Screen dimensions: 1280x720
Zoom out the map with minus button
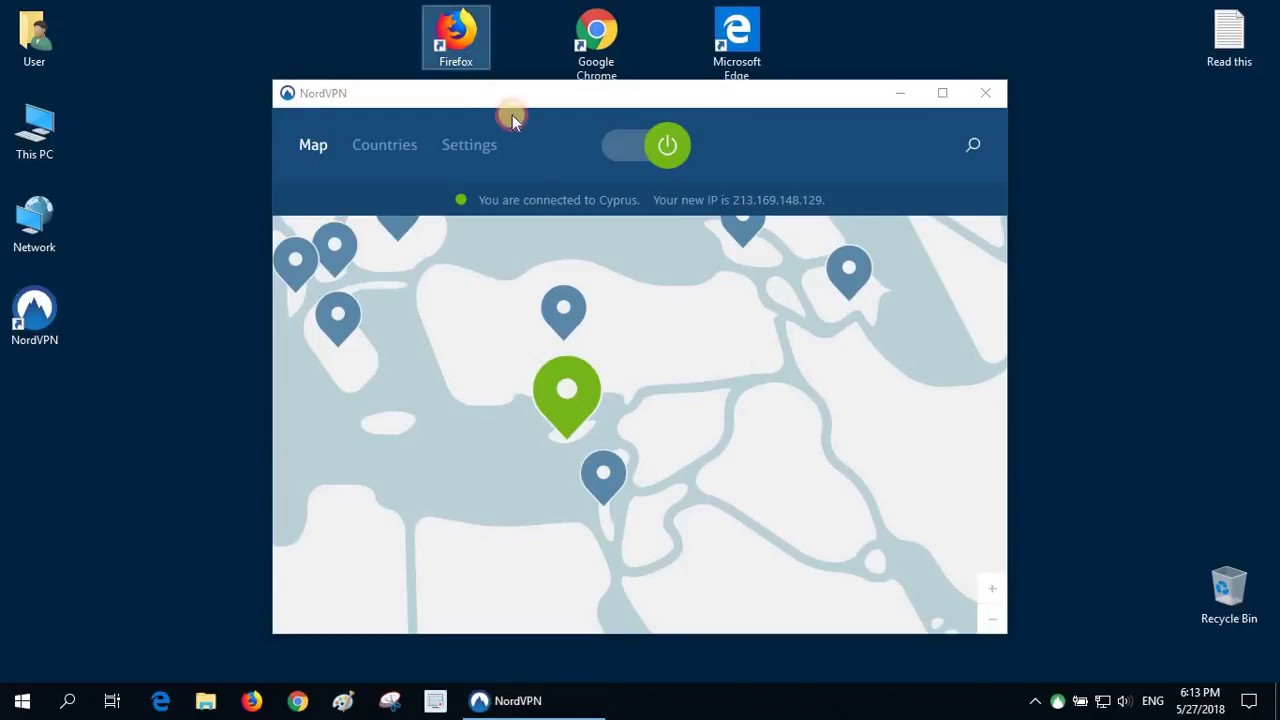(992, 619)
